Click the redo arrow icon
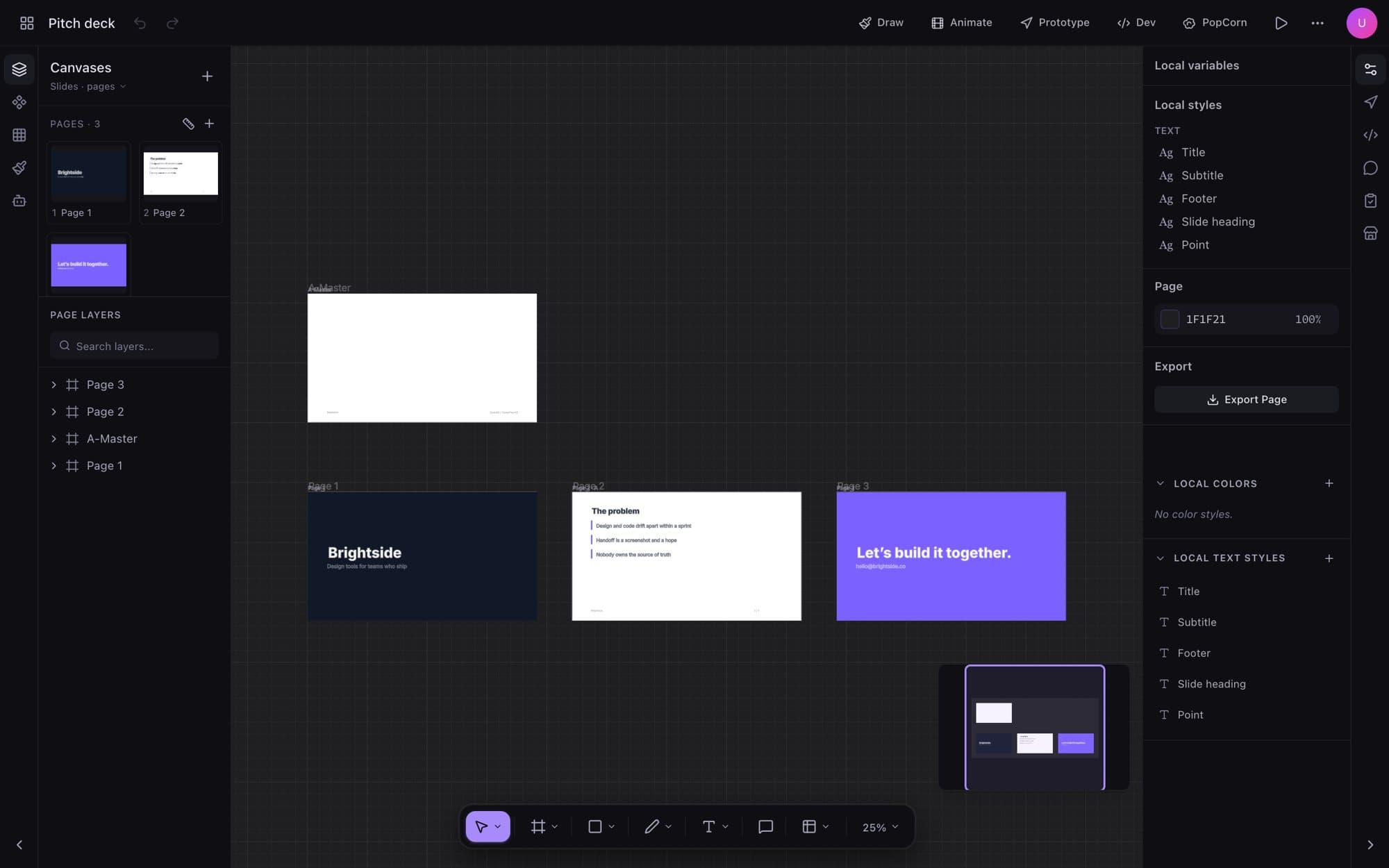Viewport: 1389px width, 868px height. [x=172, y=23]
